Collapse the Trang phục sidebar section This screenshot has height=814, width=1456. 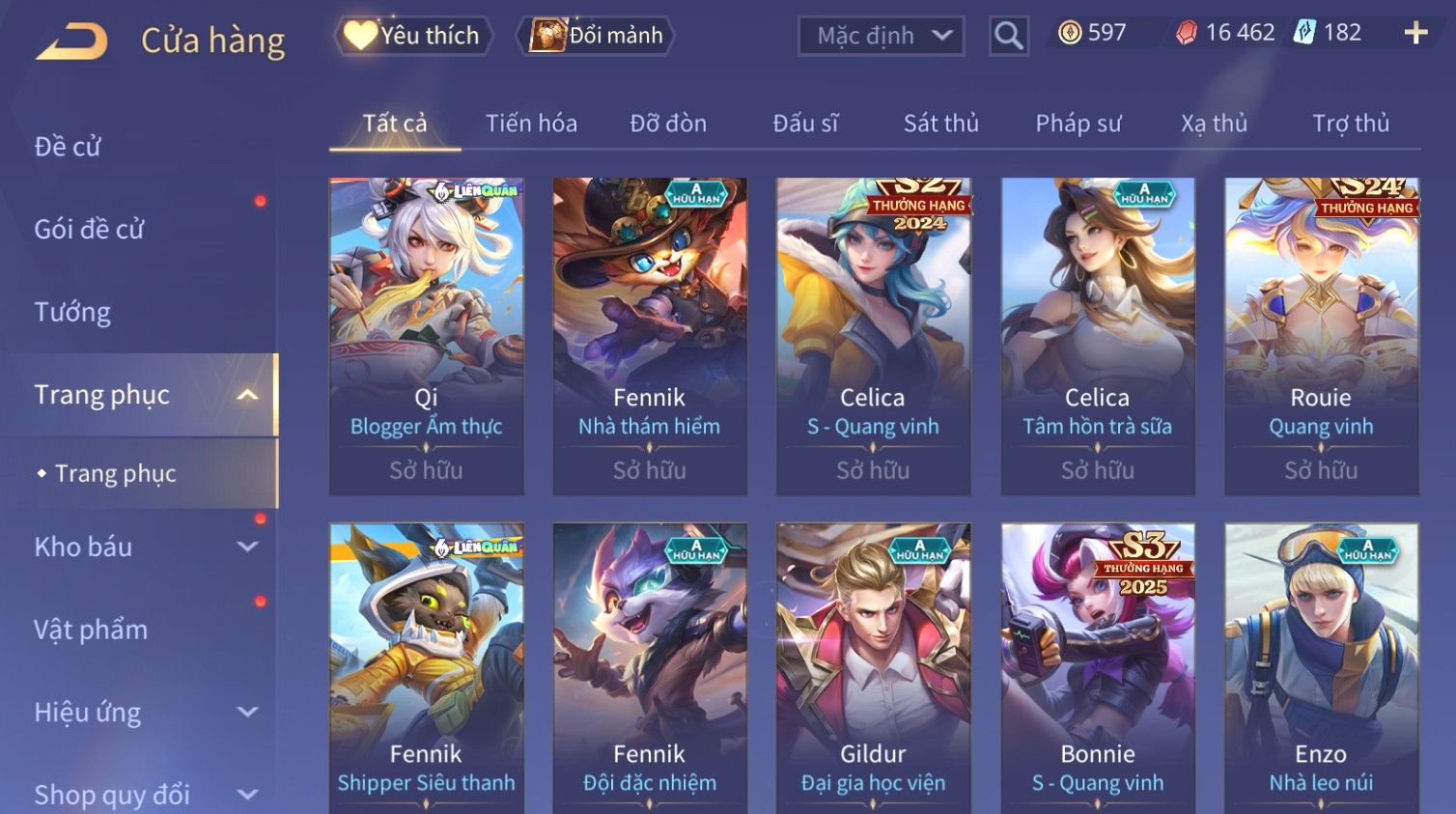click(247, 395)
